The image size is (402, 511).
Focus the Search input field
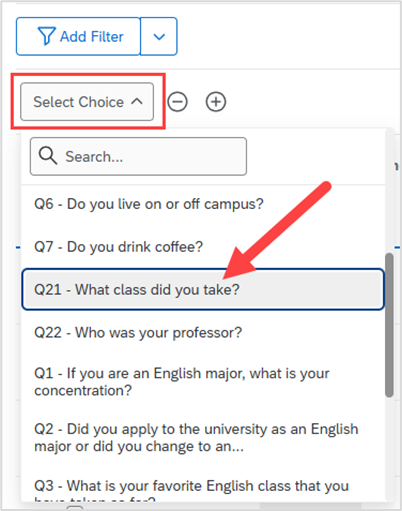(138, 156)
